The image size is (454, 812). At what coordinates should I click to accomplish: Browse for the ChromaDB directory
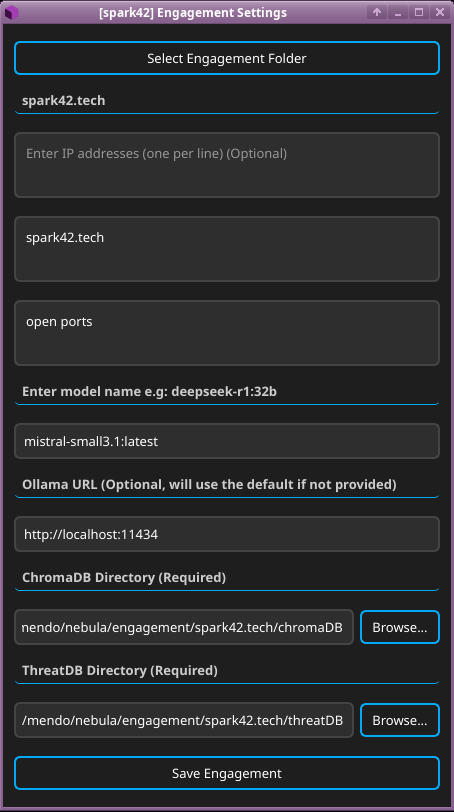click(400, 627)
